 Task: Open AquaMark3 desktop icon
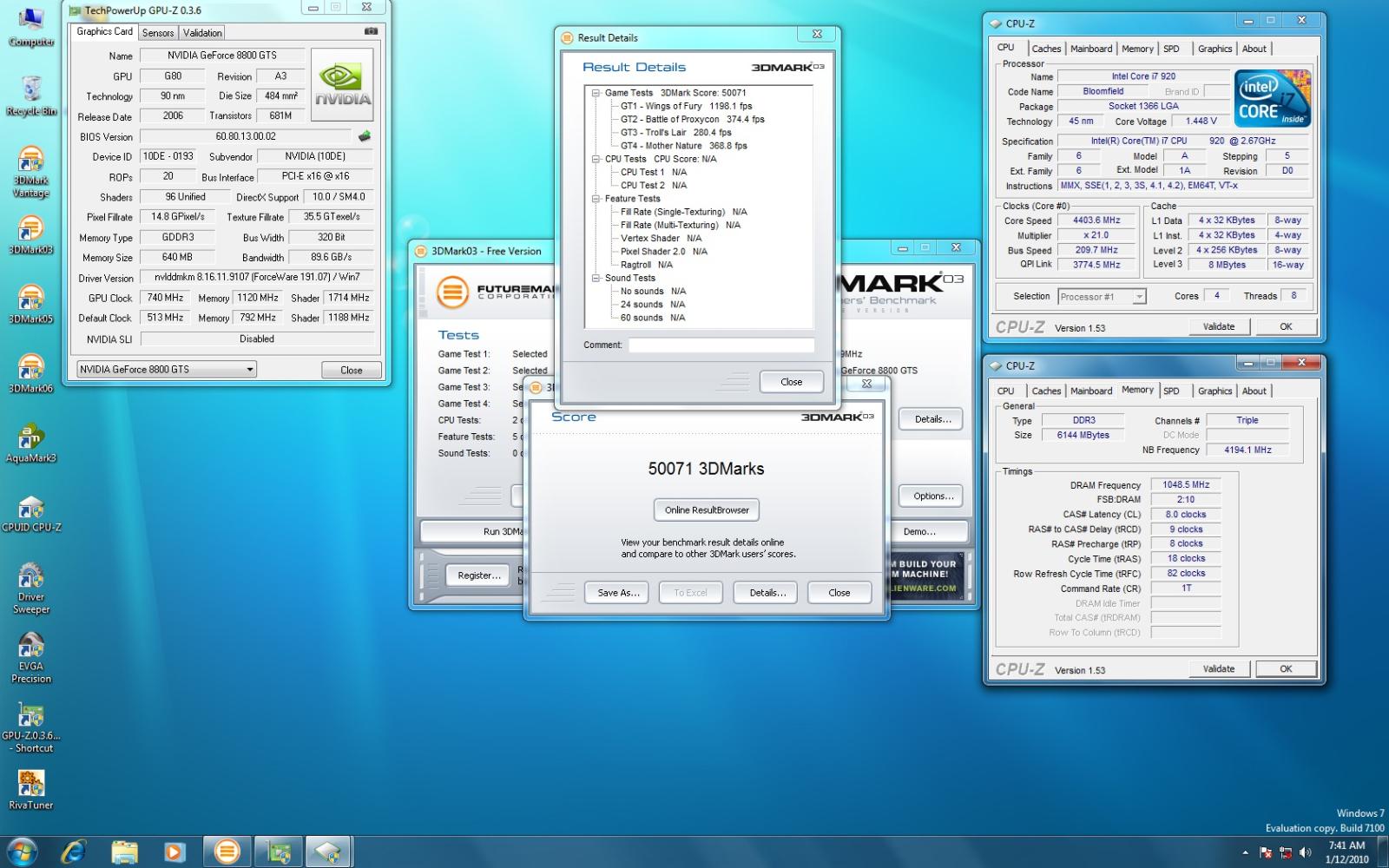(x=30, y=443)
